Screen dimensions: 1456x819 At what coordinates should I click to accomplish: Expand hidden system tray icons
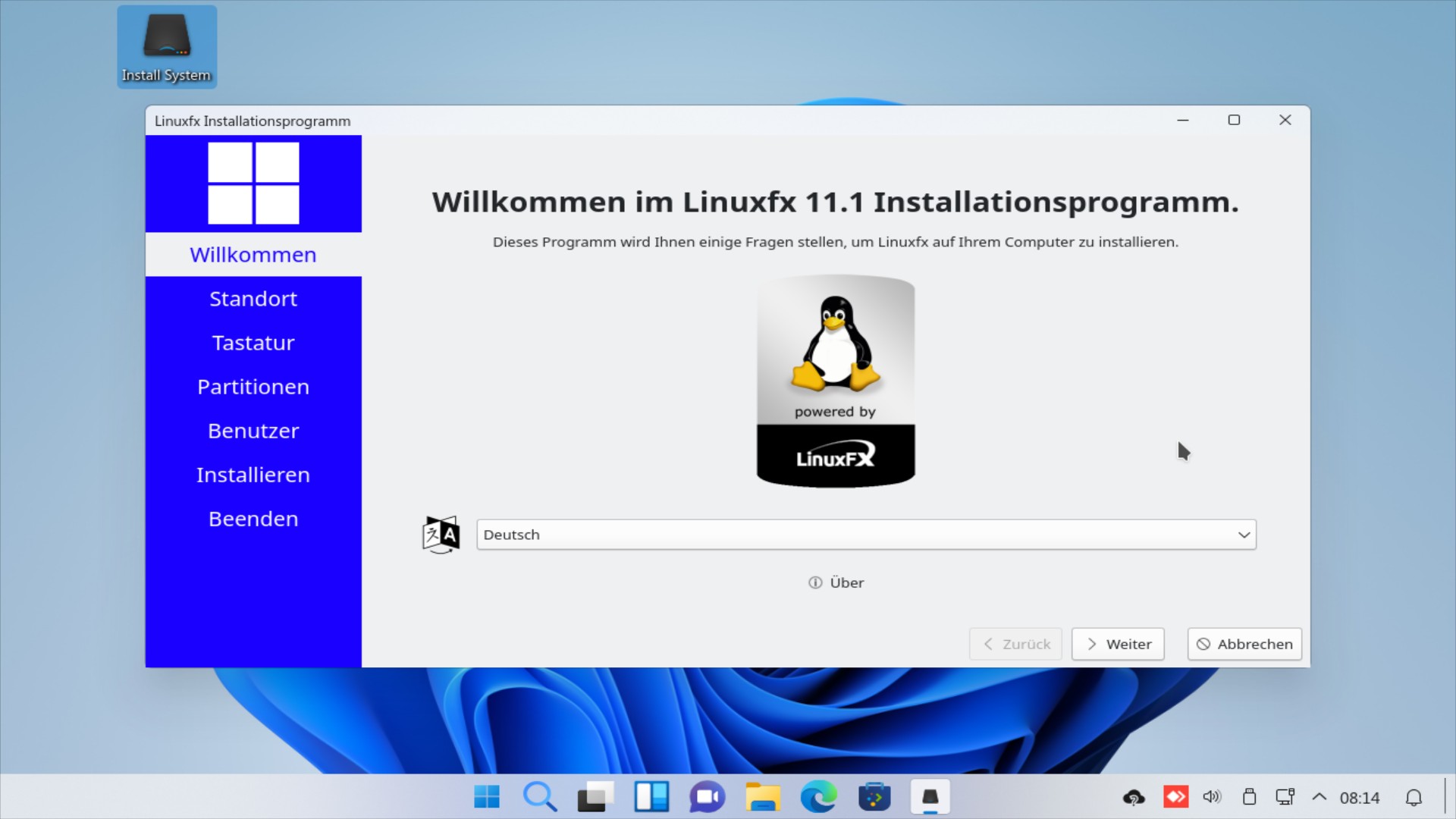(x=1319, y=797)
